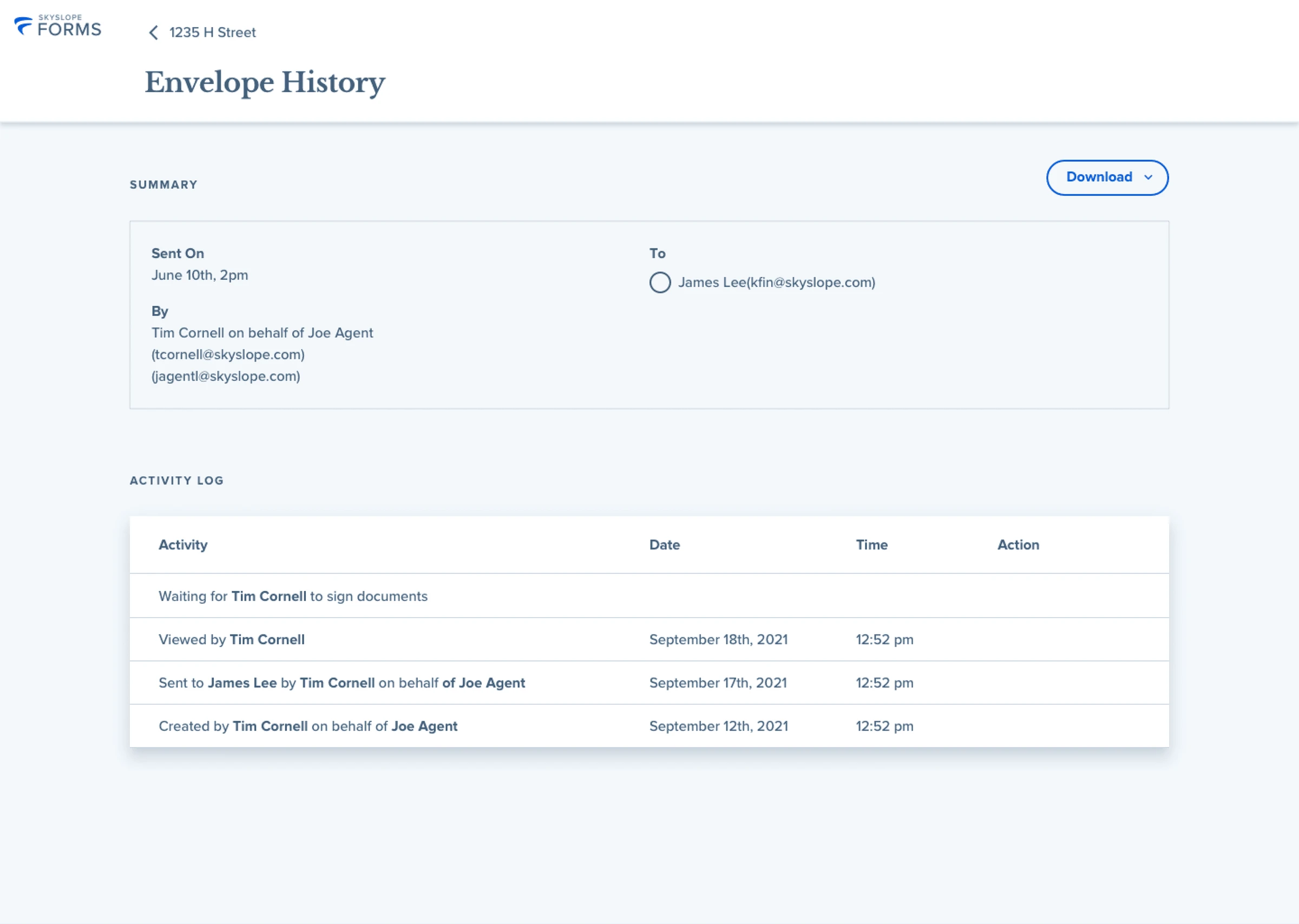Screen dimensions: 1299x924
Task: Click the SUMMARY section label
Action: 164,185
